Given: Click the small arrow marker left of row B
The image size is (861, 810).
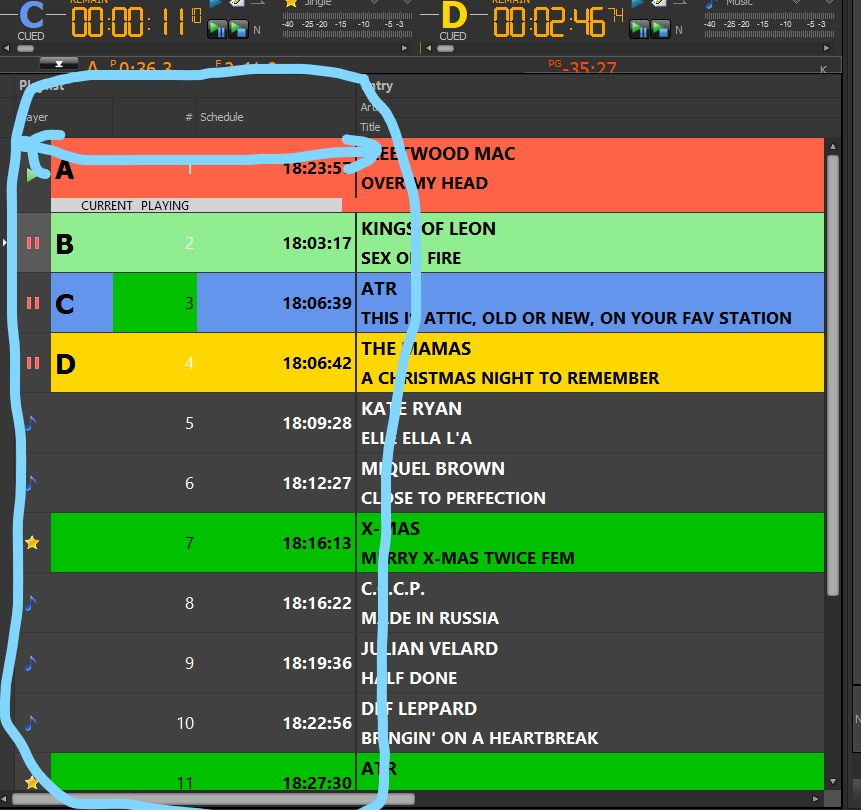Looking at the screenshot, I should pyautogui.click(x=6, y=243).
